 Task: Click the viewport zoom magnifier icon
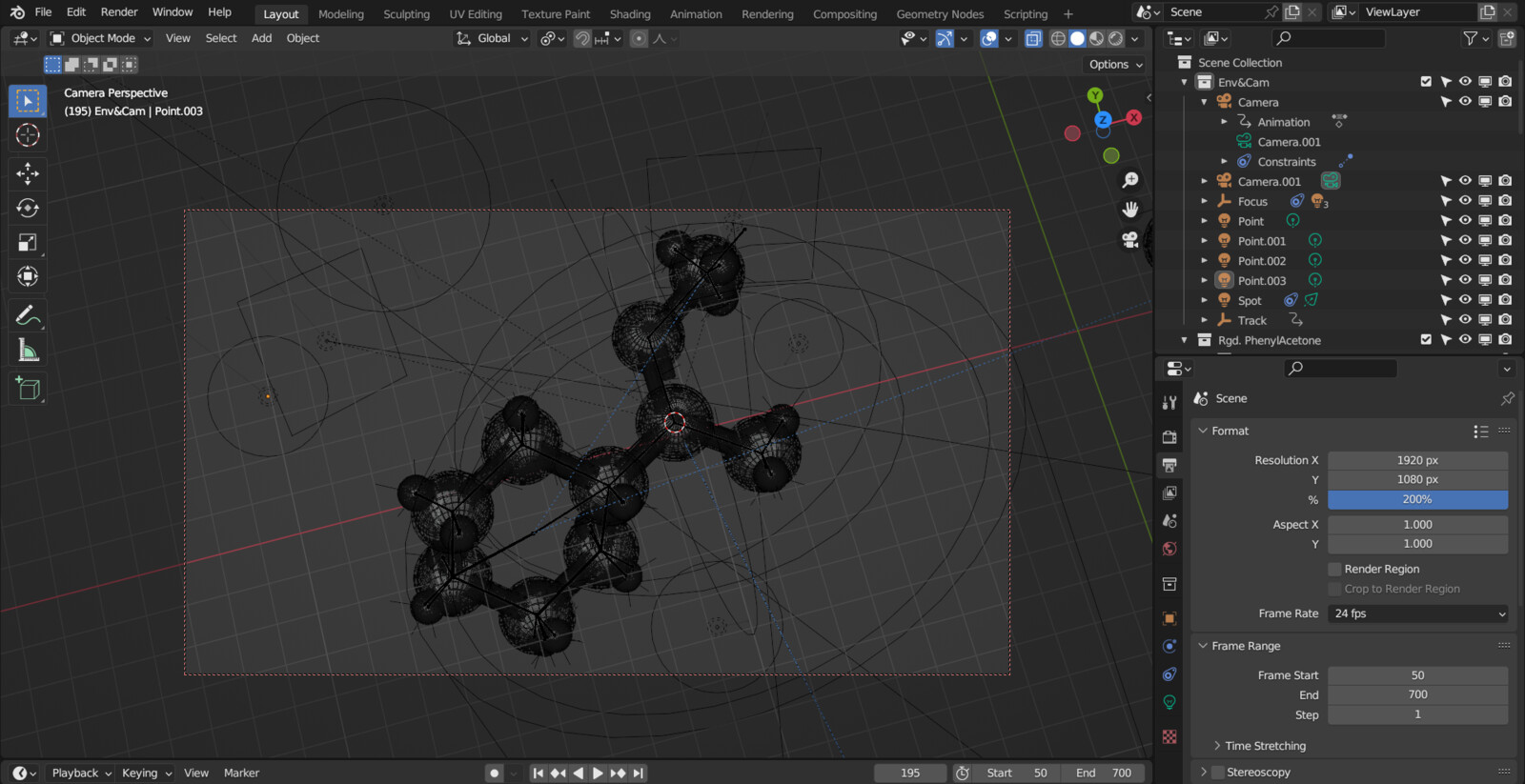(x=1130, y=180)
